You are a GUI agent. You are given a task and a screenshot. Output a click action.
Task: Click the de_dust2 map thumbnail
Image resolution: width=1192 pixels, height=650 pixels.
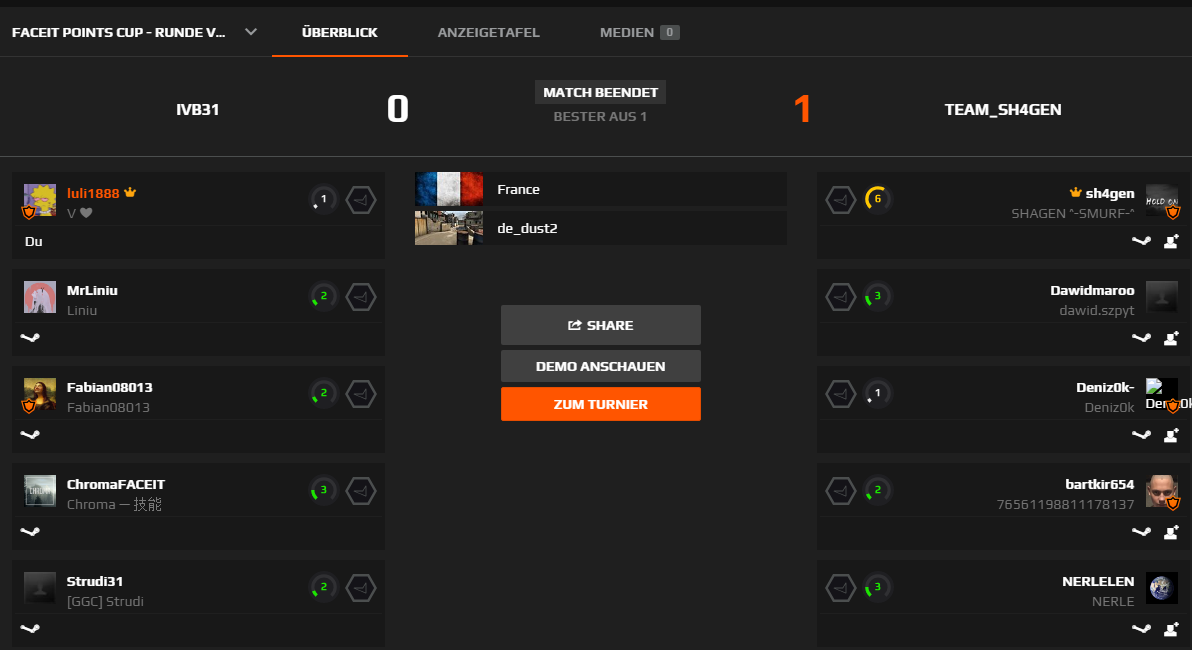click(x=449, y=228)
